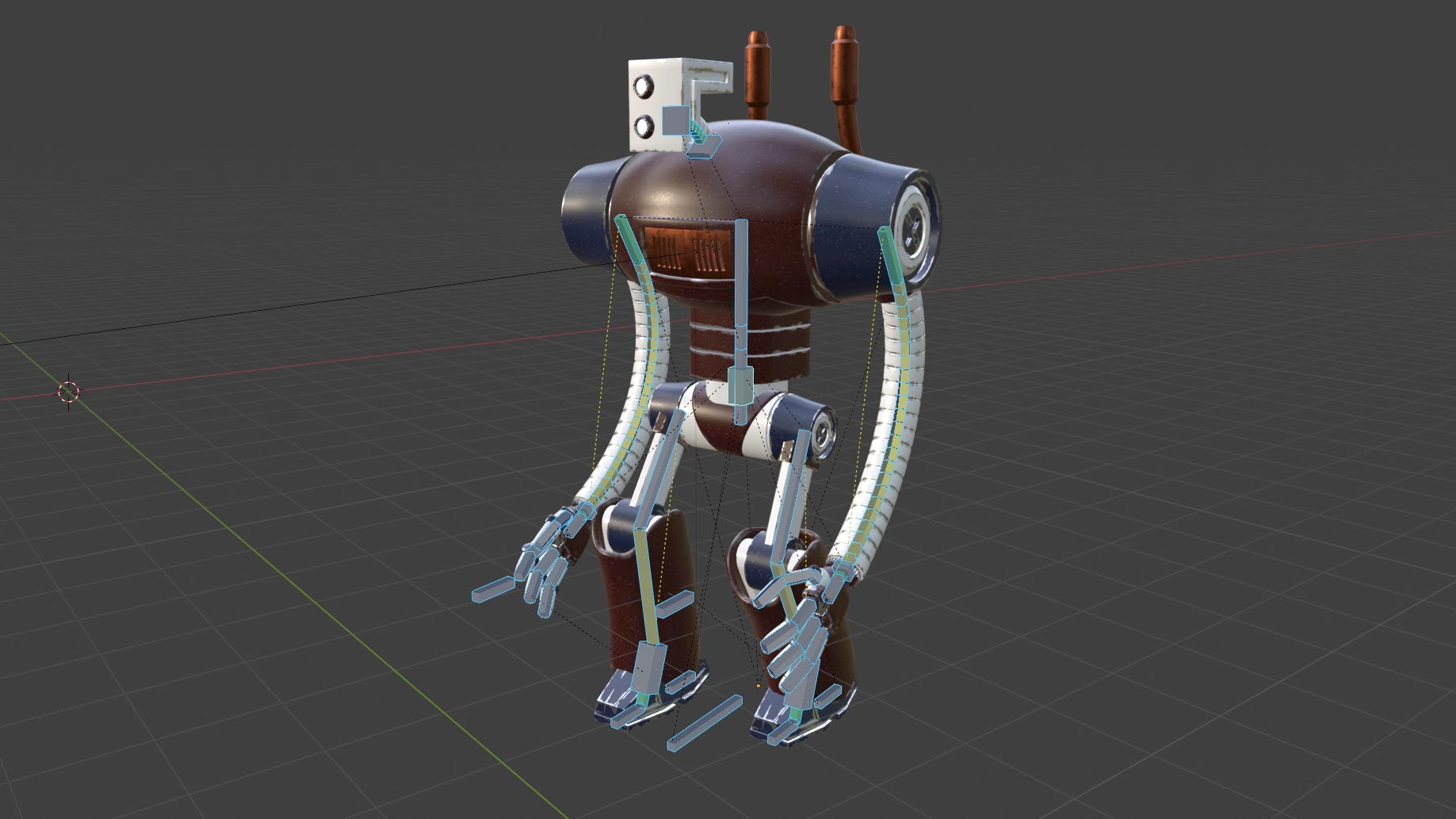Click the upper lens on the white head box

643,84
